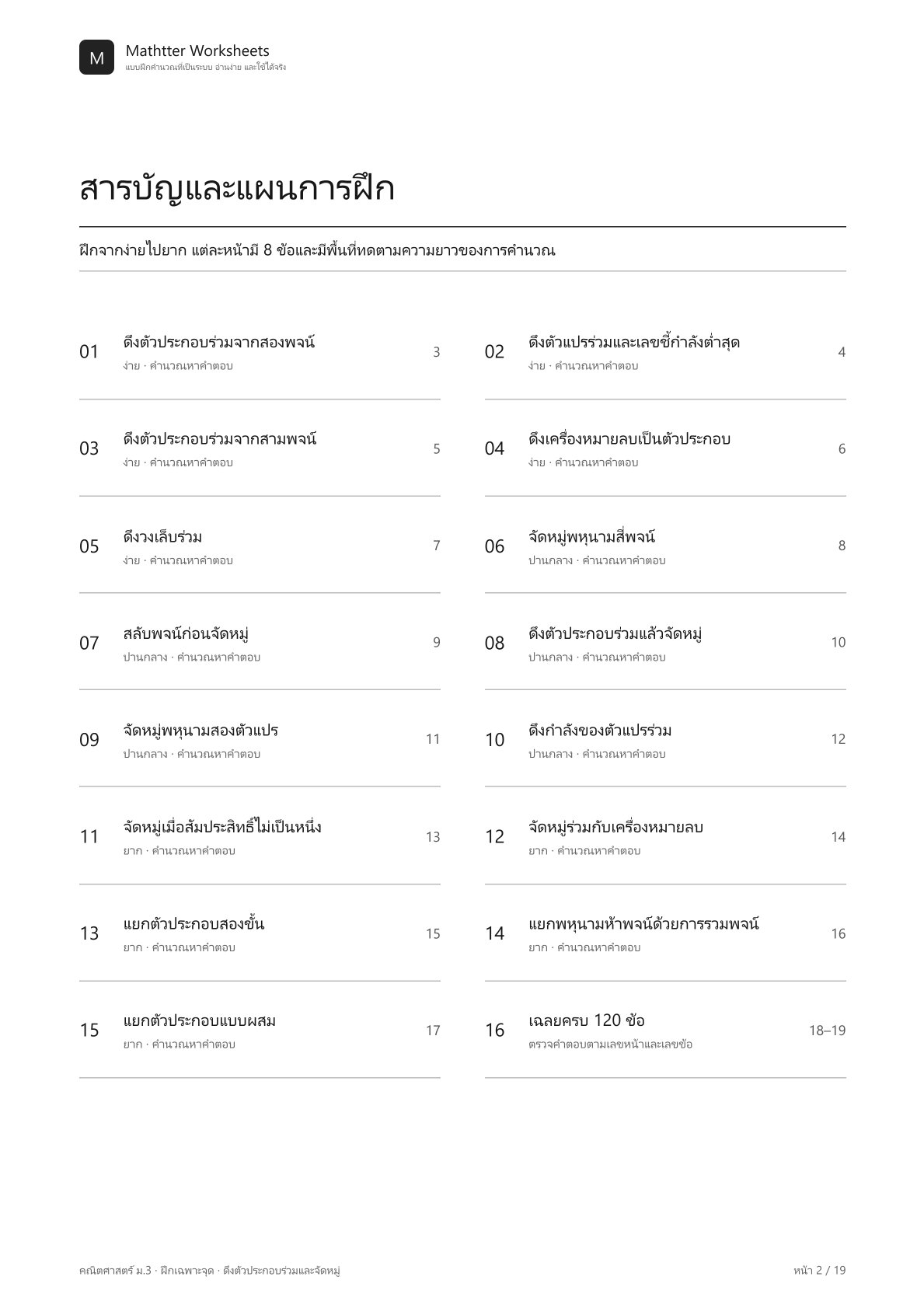
Task: Open entry 08 ดึงตัวประกอบร่วมแล้วจัดหมู่
Action: tap(665, 642)
